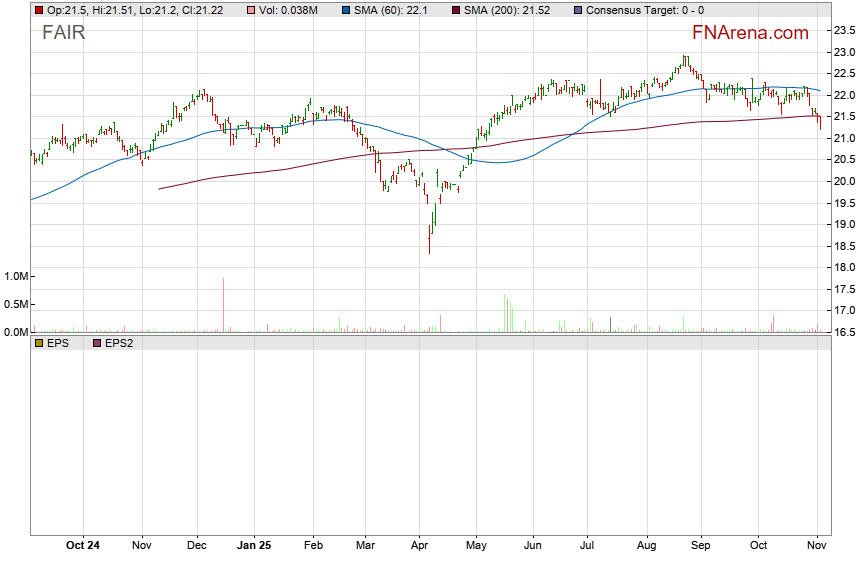Click the red OHLC legend swatch
The image size is (859, 566).
[39, 10]
